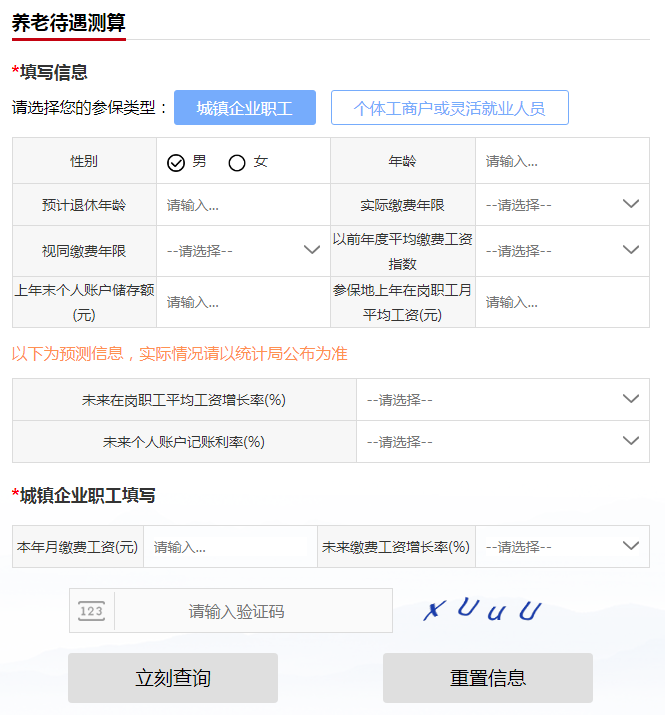Select the 女 gender radio button

coord(237,162)
